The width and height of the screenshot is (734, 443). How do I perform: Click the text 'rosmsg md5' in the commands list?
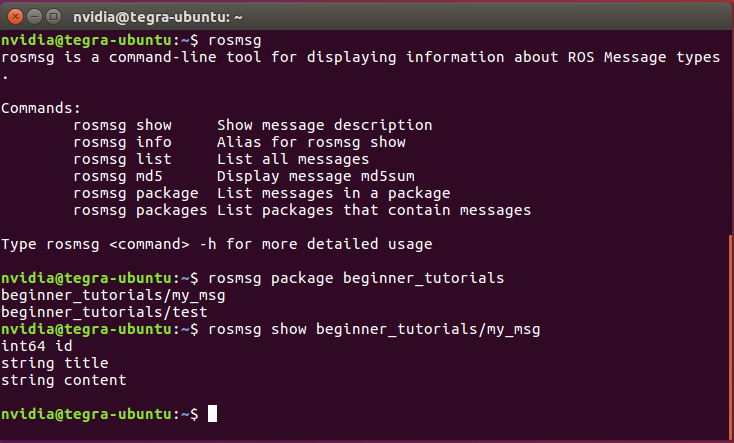(118, 177)
